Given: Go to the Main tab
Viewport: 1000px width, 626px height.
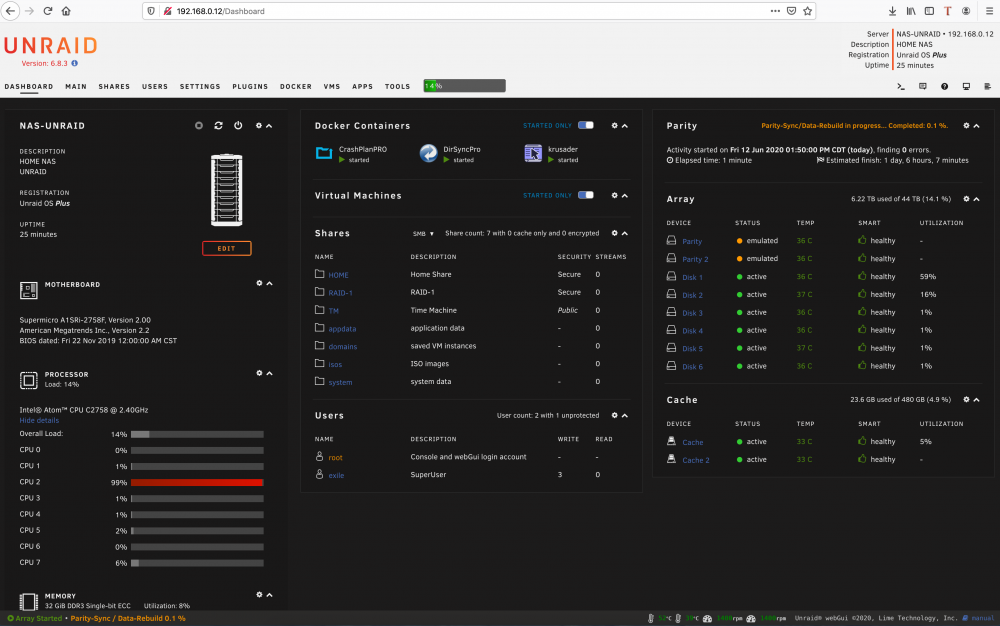Looking at the screenshot, I should click(x=76, y=87).
